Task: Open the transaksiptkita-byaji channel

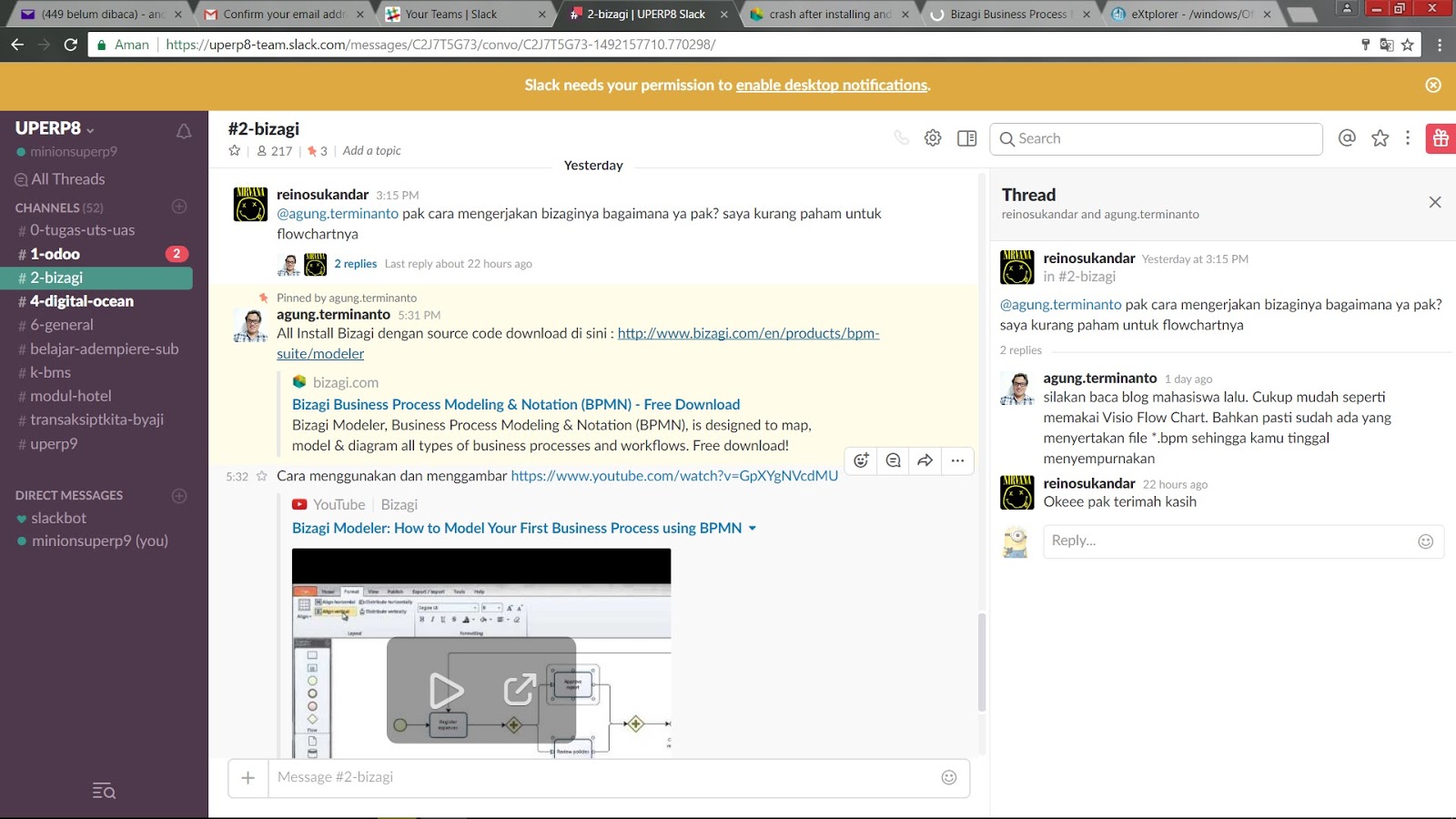Action: click(x=97, y=420)
